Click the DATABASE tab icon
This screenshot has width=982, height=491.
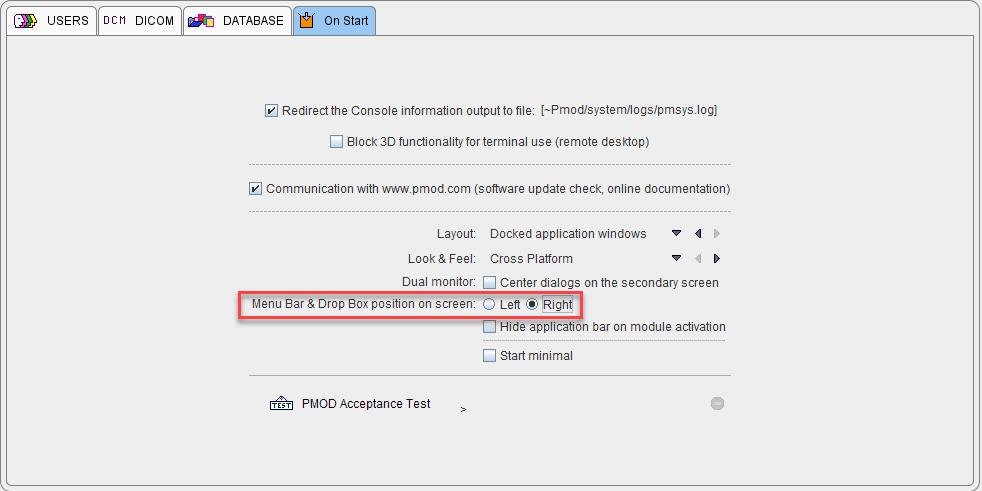(201, 21)
